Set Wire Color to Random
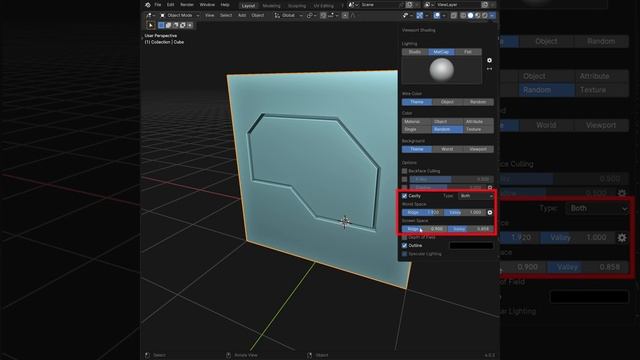The width and height of the screenshot is (640, 360). pos(478,102)
